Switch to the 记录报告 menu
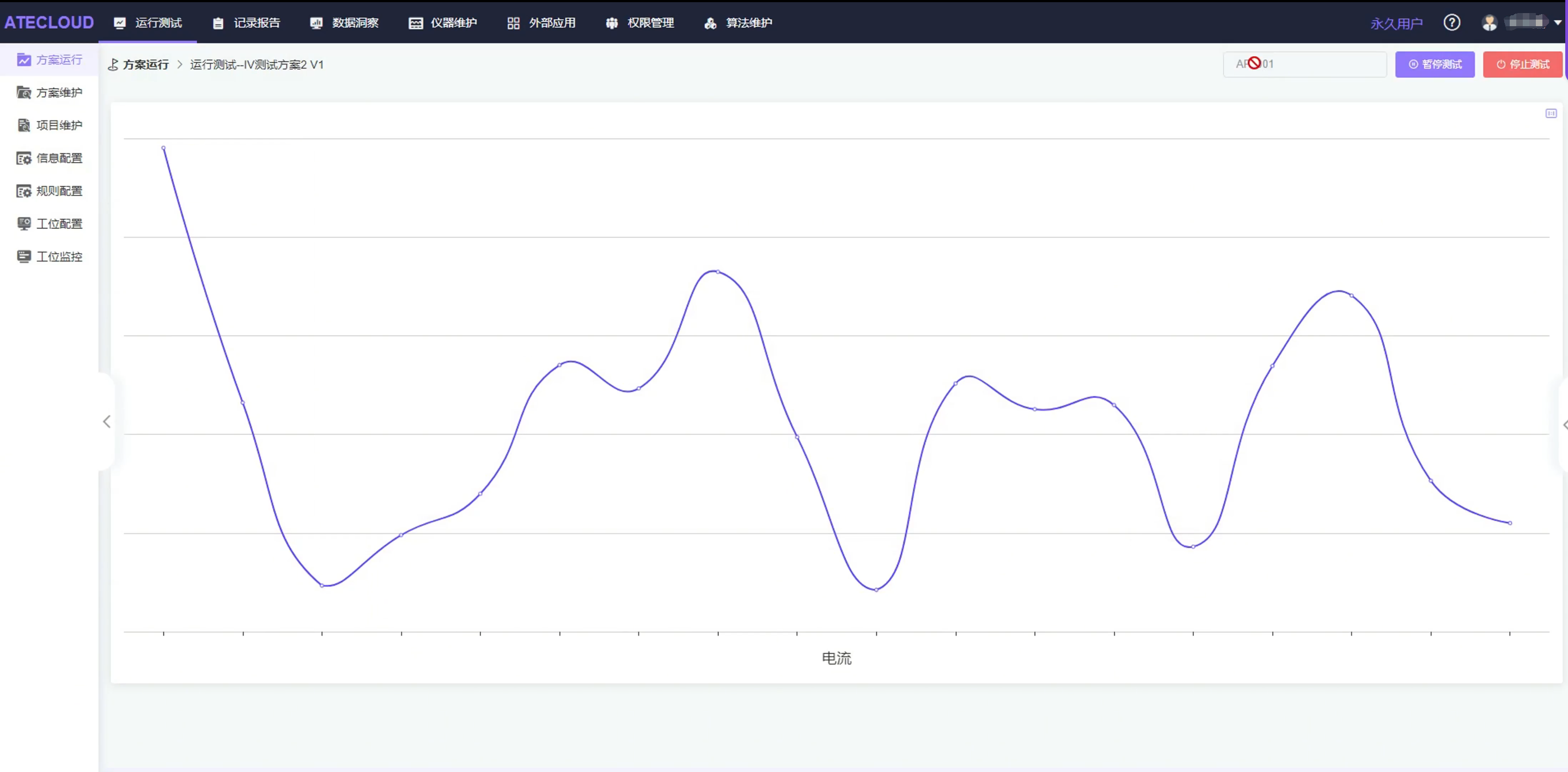 click(x=247, y=22)
